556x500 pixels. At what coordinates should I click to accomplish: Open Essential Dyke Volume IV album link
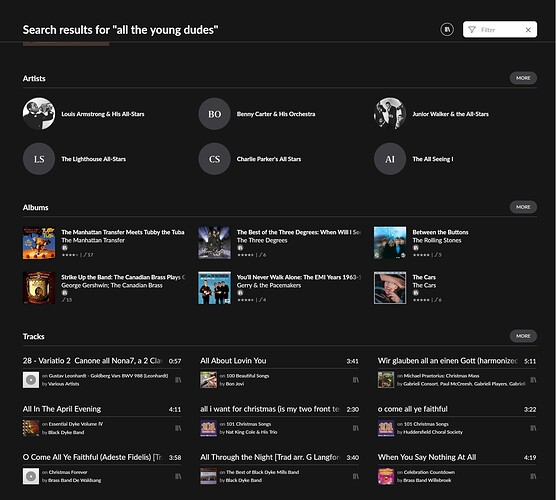click(76, 424)
